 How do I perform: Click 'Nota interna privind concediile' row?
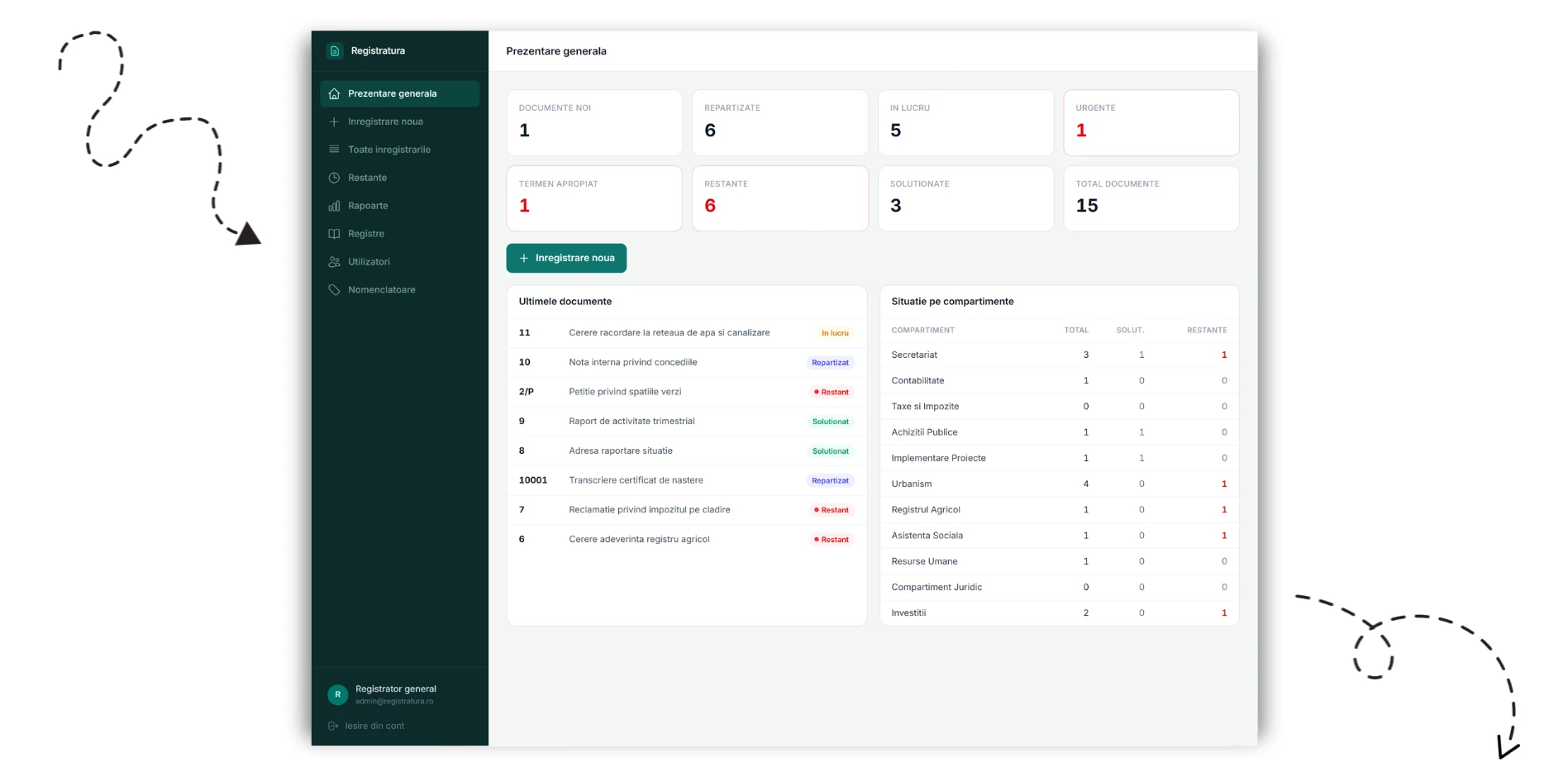pos(687,363)
